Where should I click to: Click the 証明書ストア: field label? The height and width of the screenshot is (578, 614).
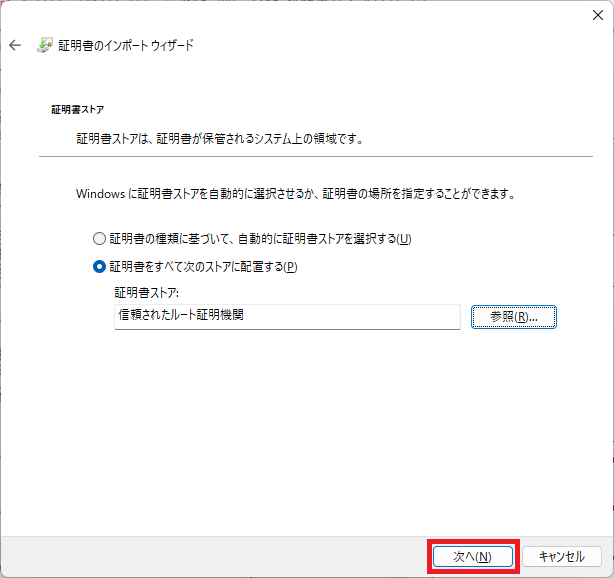146,293
